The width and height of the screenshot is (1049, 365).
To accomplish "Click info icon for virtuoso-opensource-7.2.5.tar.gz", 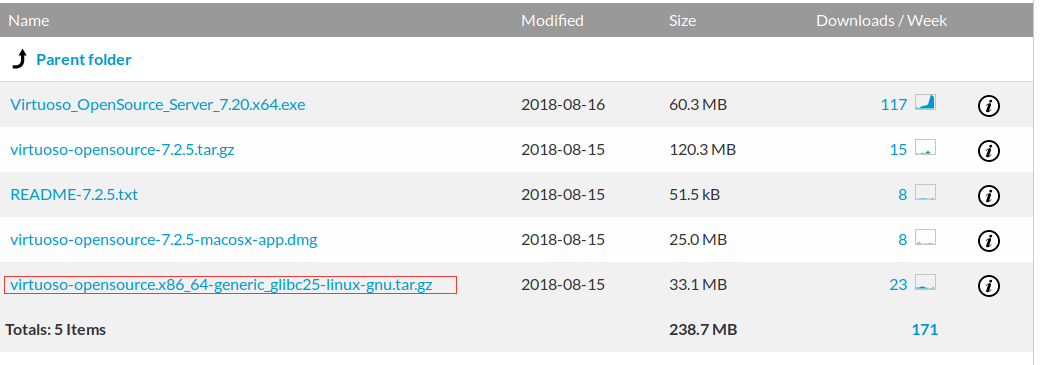I will tap(989, 150).
